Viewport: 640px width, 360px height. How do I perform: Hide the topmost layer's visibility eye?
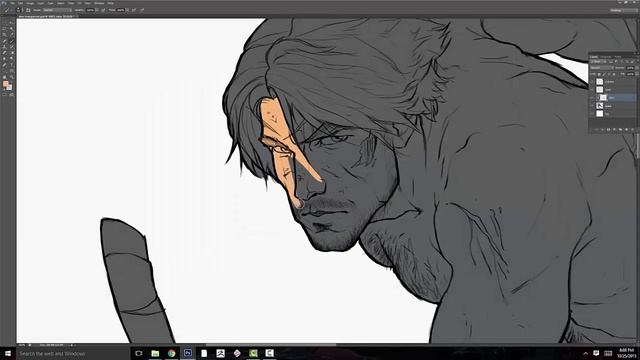[x=591, y=82]
